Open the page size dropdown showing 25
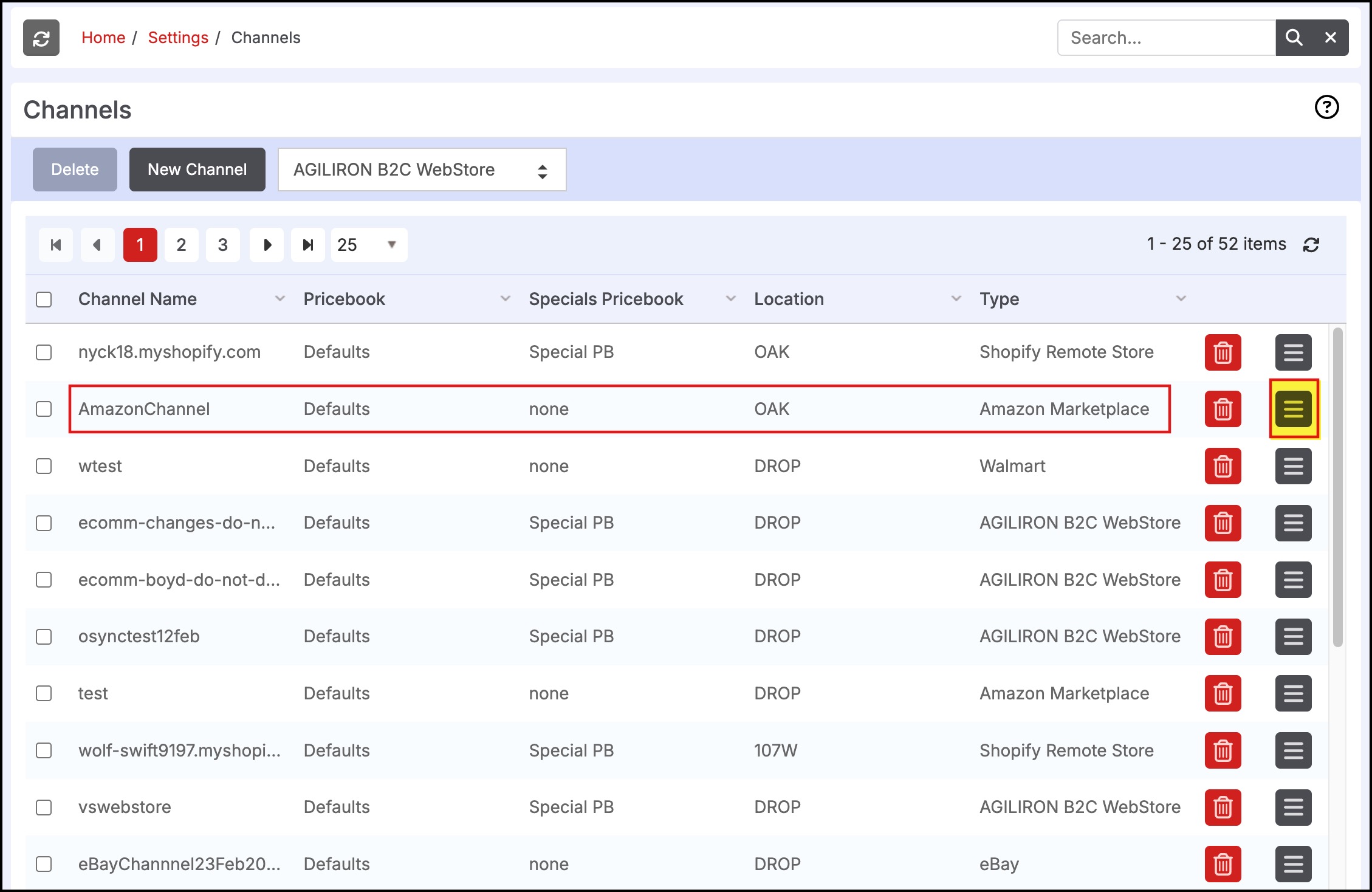The image size is (1372, 892). click(369, 245)
